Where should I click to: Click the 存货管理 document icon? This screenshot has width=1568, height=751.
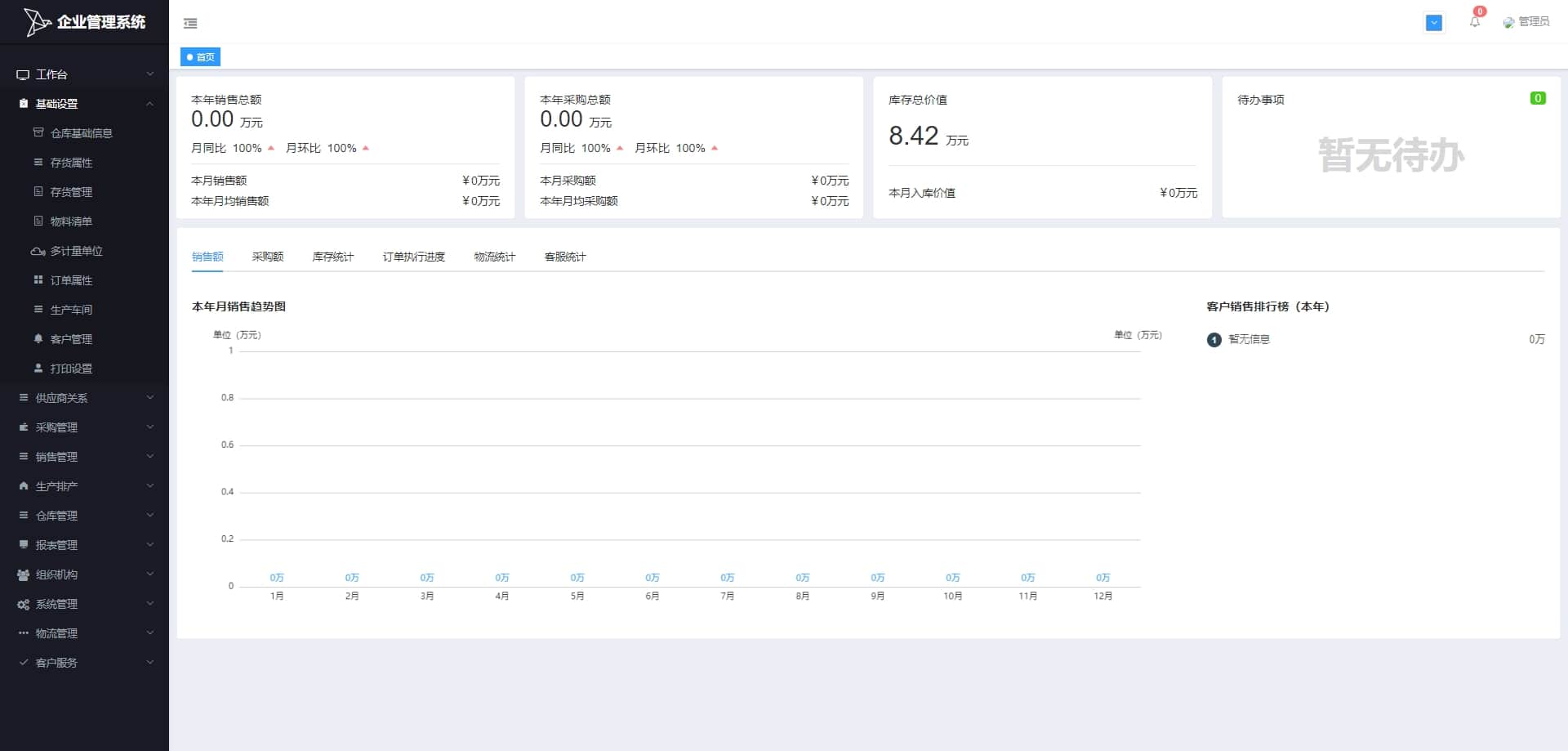click(38, 191)
